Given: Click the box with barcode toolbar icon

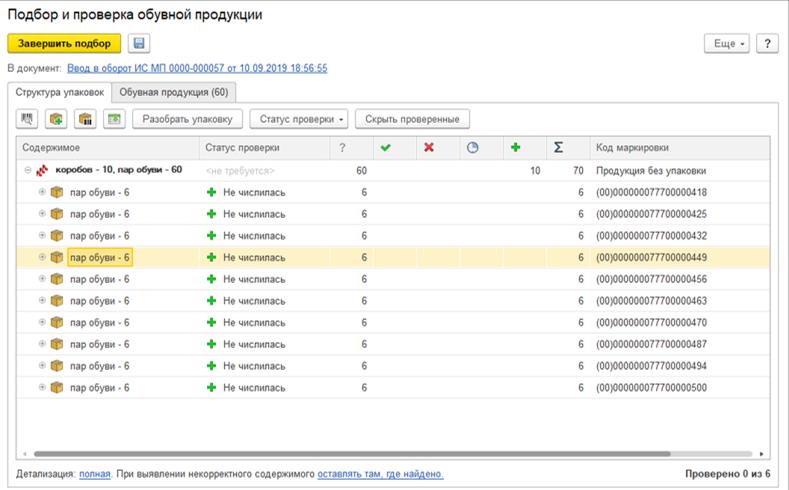Looking at the screenshot, I should (85, 119).
